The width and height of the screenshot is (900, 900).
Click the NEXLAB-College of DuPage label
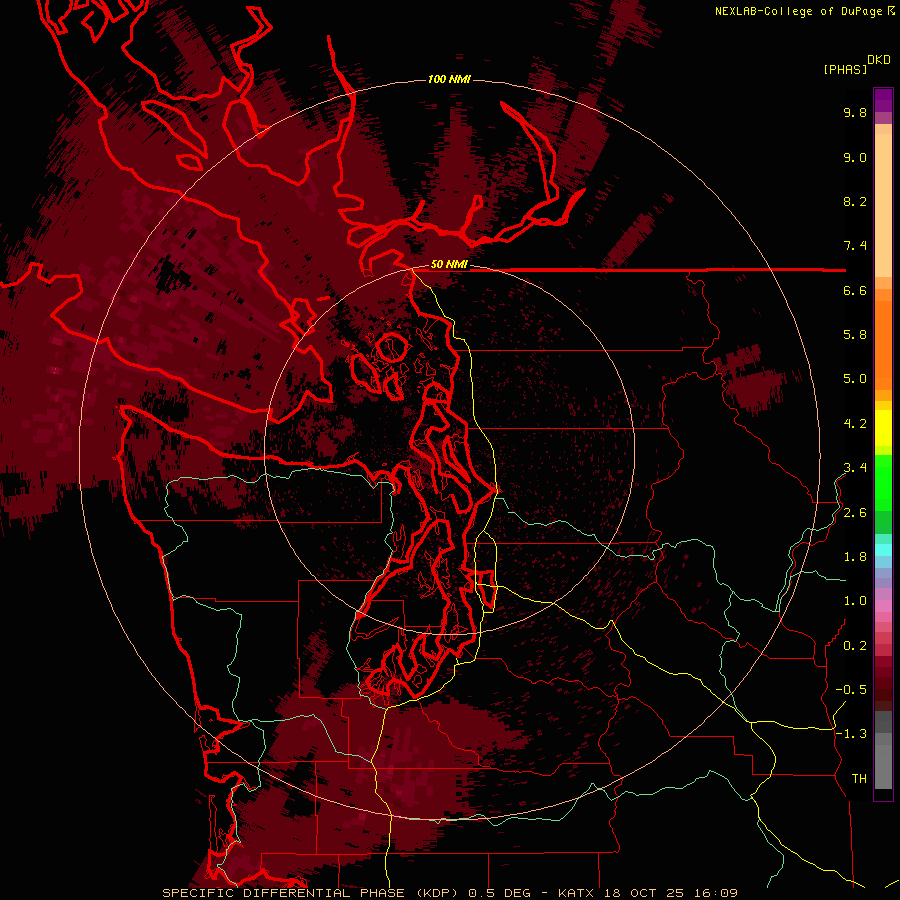(x=798, y=11)
